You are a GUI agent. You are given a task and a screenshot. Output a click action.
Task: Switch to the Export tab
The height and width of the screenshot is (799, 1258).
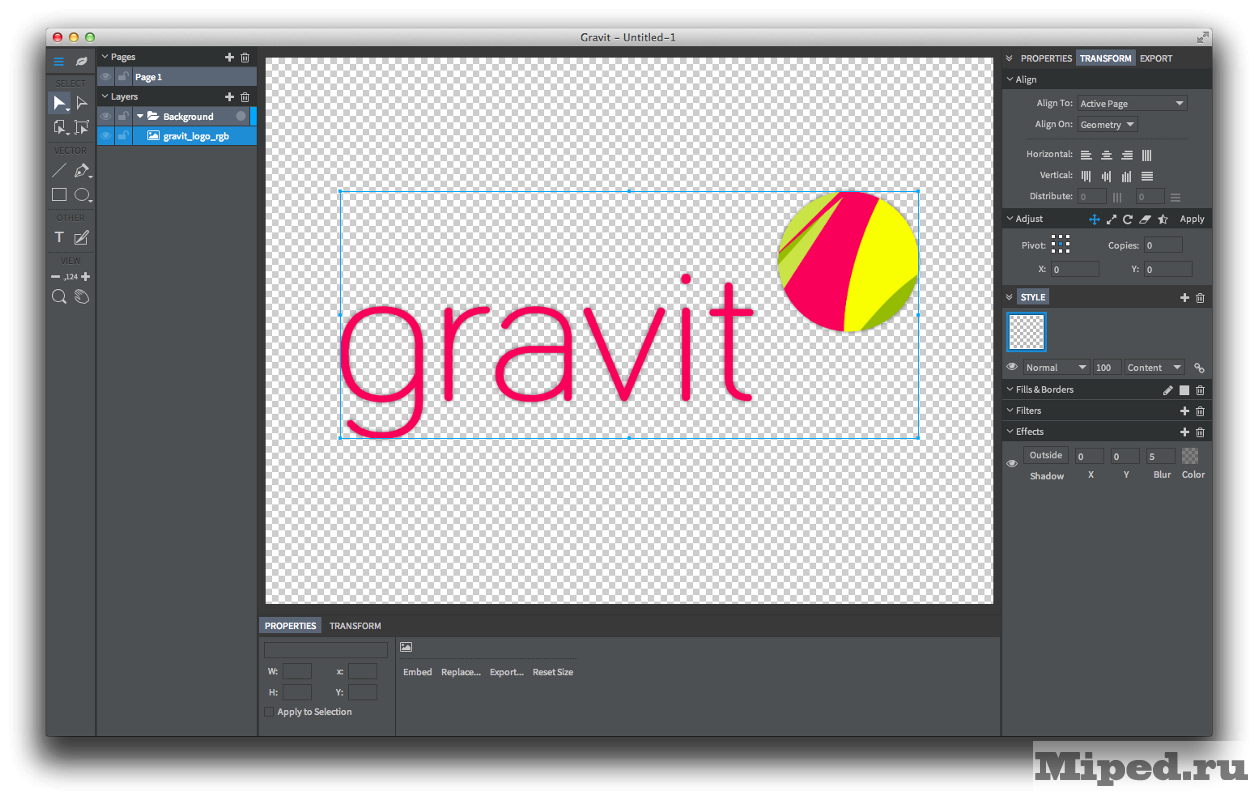1156,58
